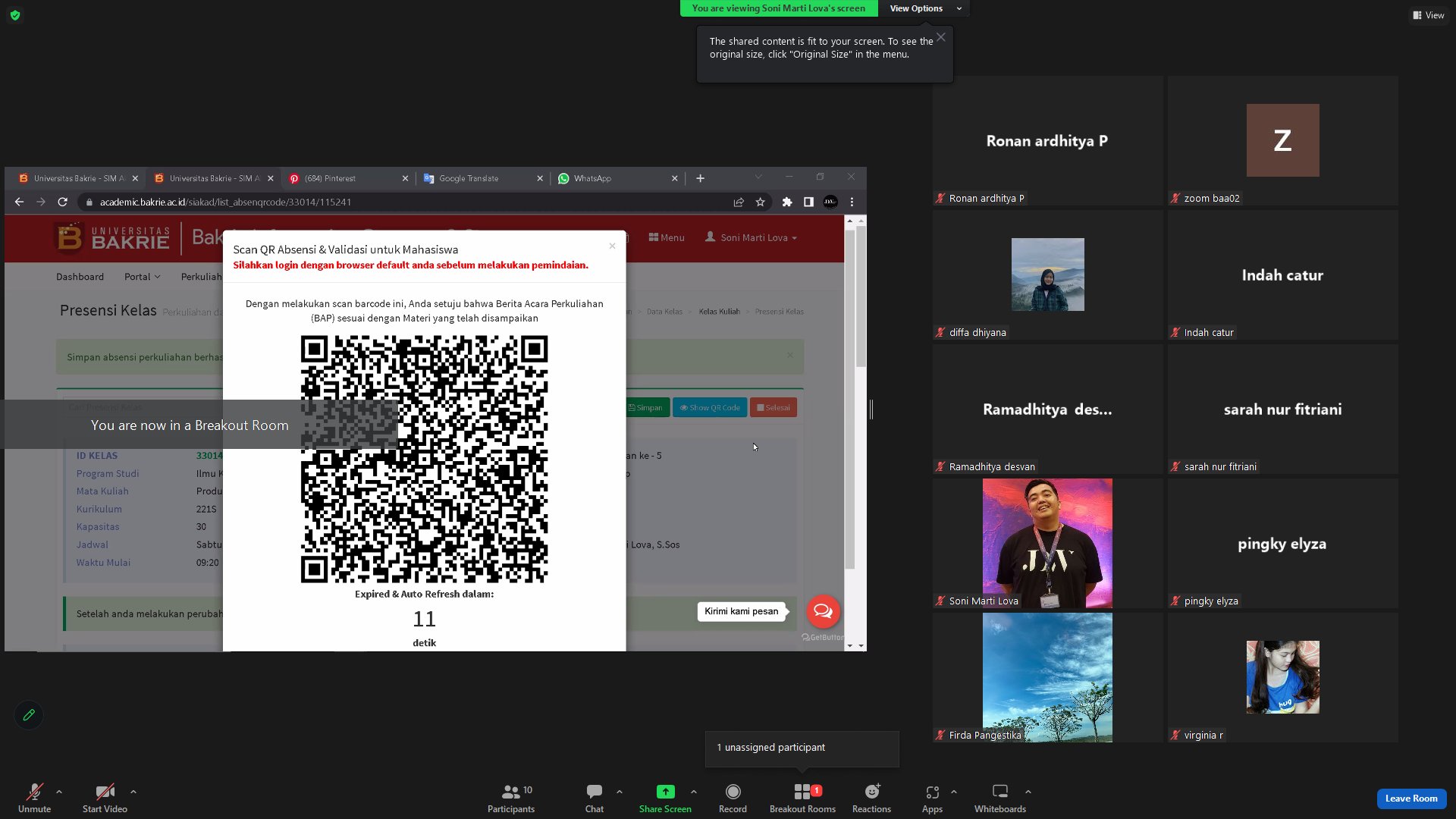Image resolution: width=1456 pixels, height=819 pixels.
Task: Click the Simpan button
Action: pos(645,408)
